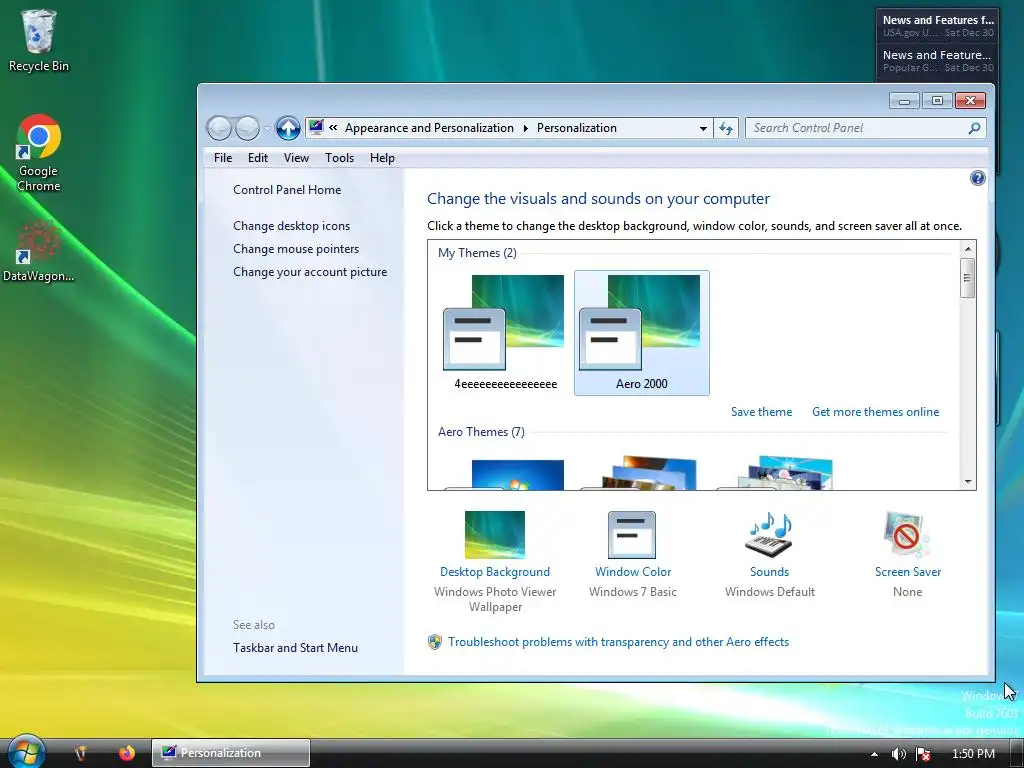This screenshot has height=768, width=1024.
Task: Click the theme list scroll down arrow
Action: (x=968, y=482)
